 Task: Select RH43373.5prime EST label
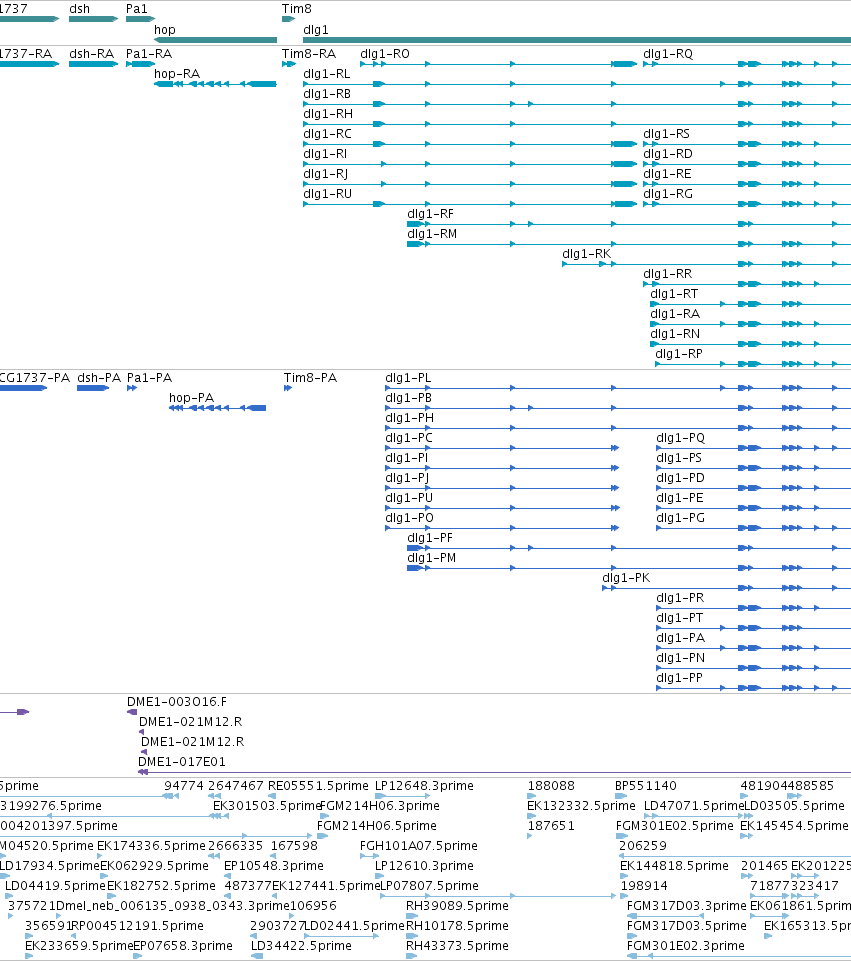(x=457, y=945)
